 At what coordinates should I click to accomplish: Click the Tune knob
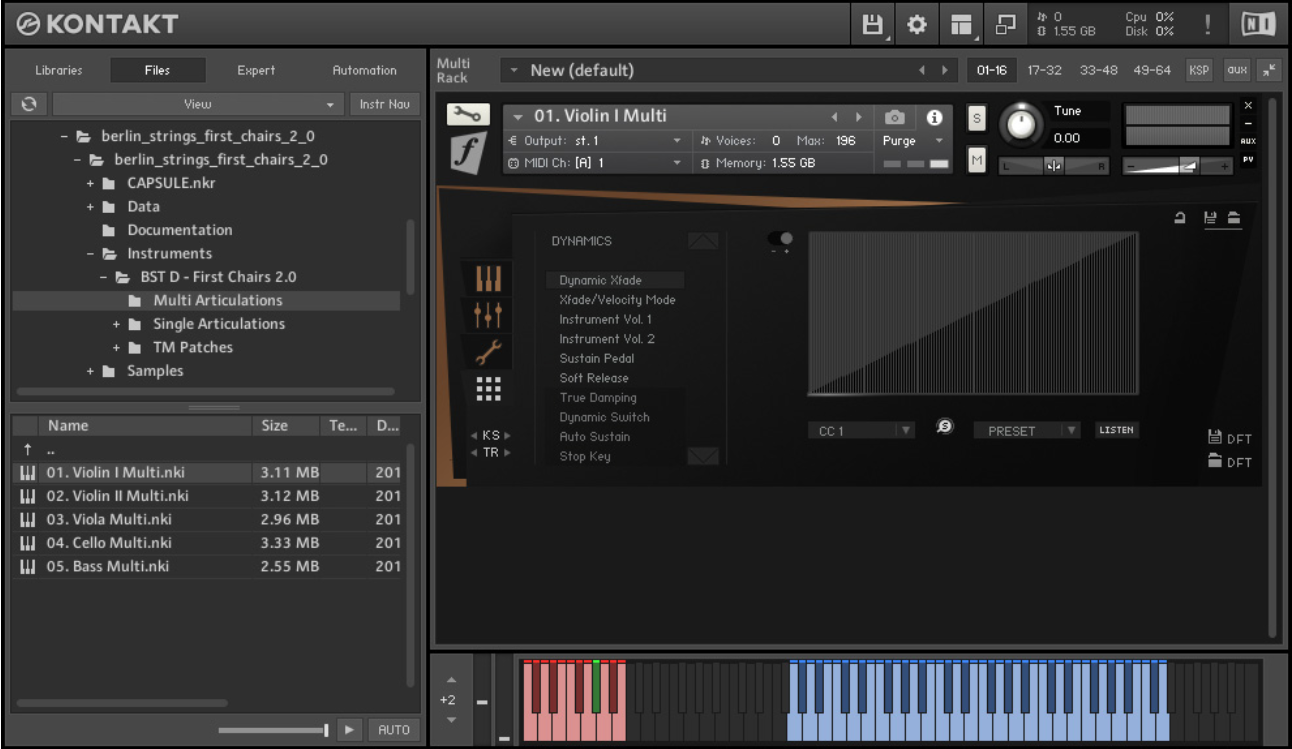[1020, 125]
